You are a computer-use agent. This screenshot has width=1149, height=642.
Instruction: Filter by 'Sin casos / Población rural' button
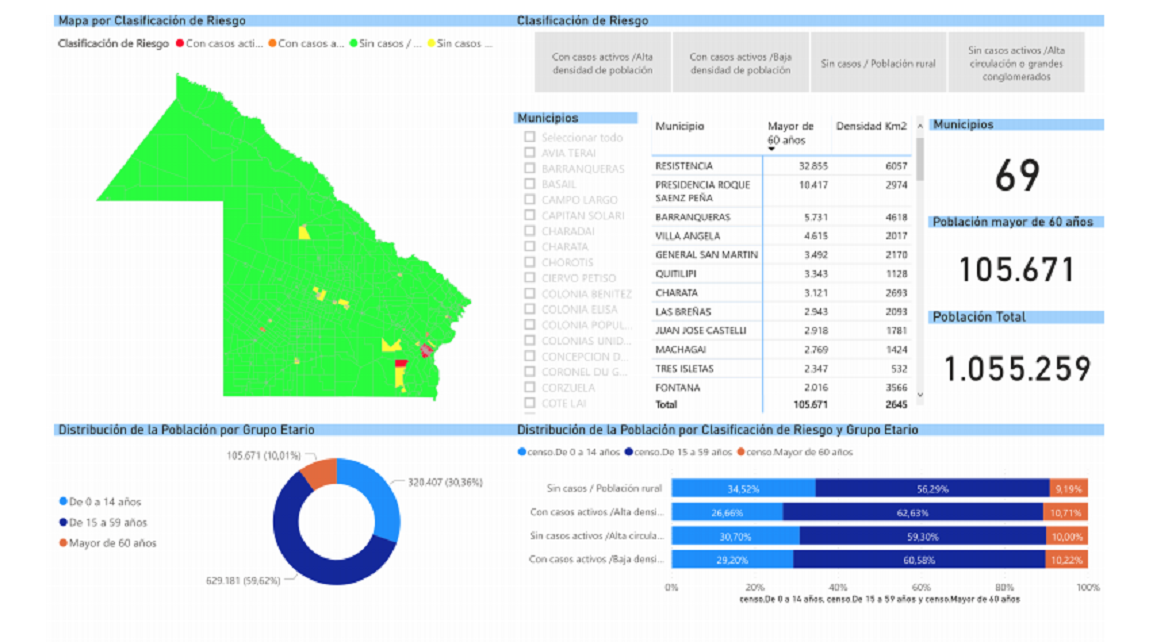click(878, 63)
